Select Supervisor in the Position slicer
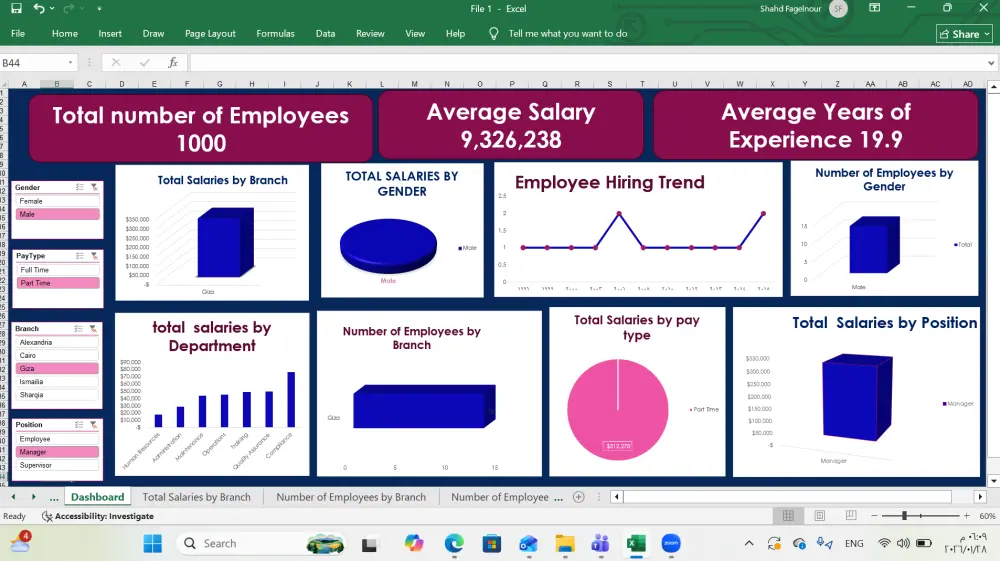 57,465
